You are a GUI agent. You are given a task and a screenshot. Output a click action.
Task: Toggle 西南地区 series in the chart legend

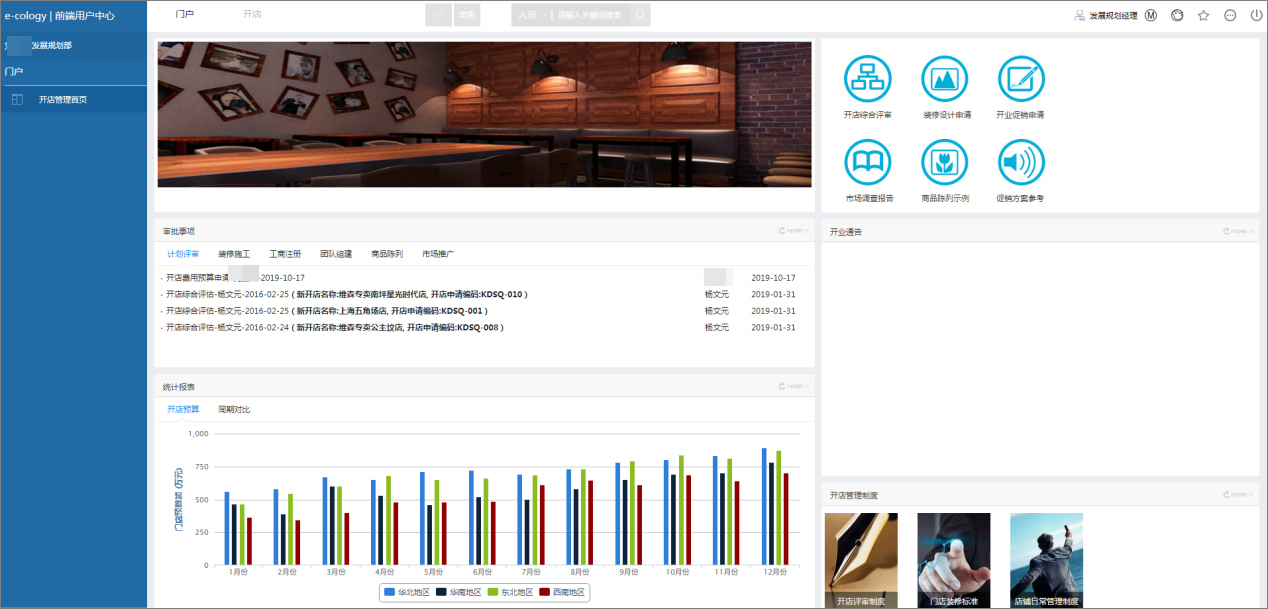click(x=568, y=592)
